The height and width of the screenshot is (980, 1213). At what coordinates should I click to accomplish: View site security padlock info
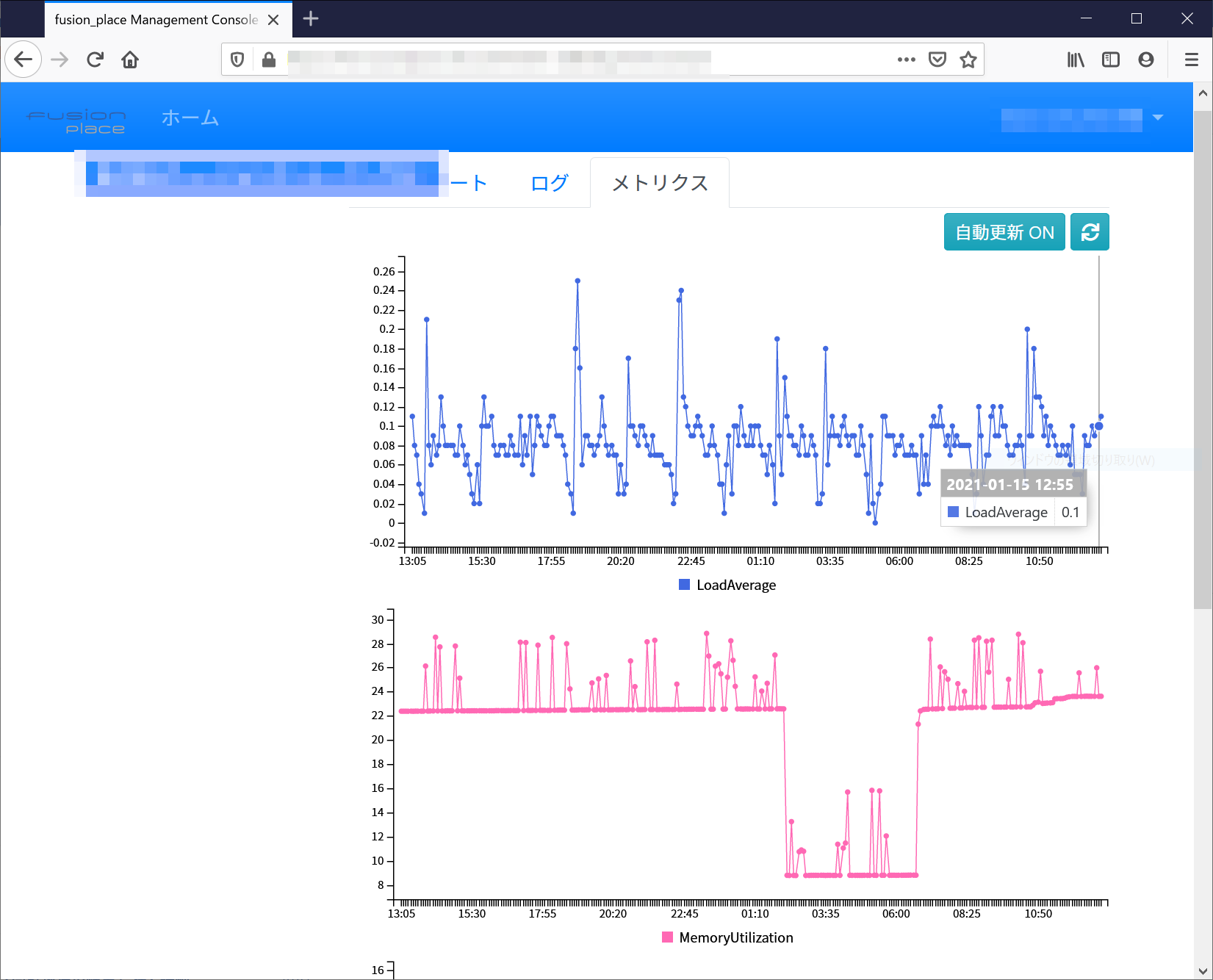click(x=269, y=60)
